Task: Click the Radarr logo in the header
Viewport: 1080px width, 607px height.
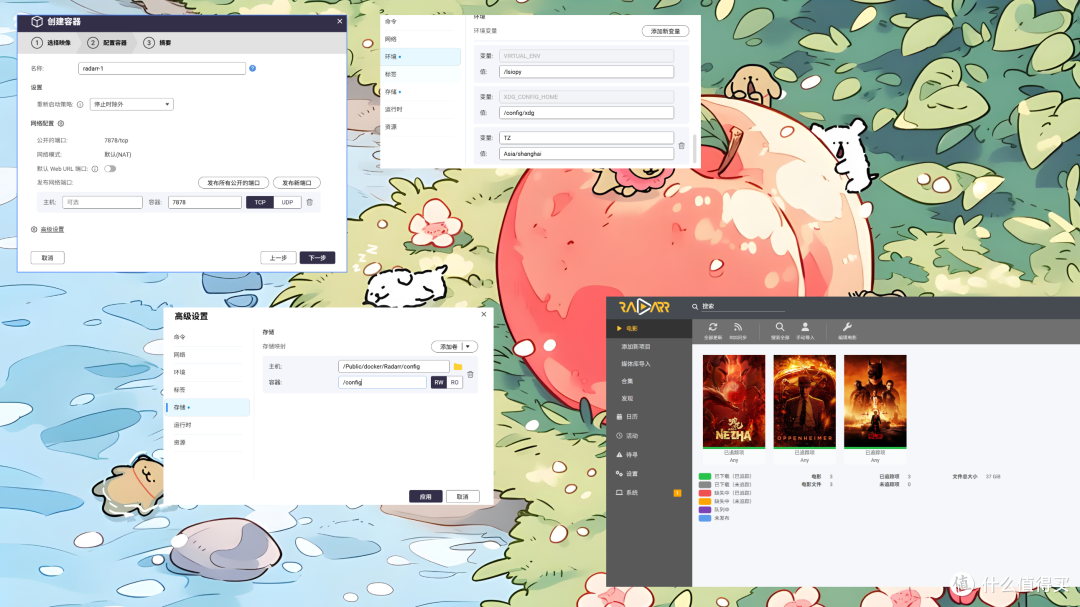Action: [644, 307]
